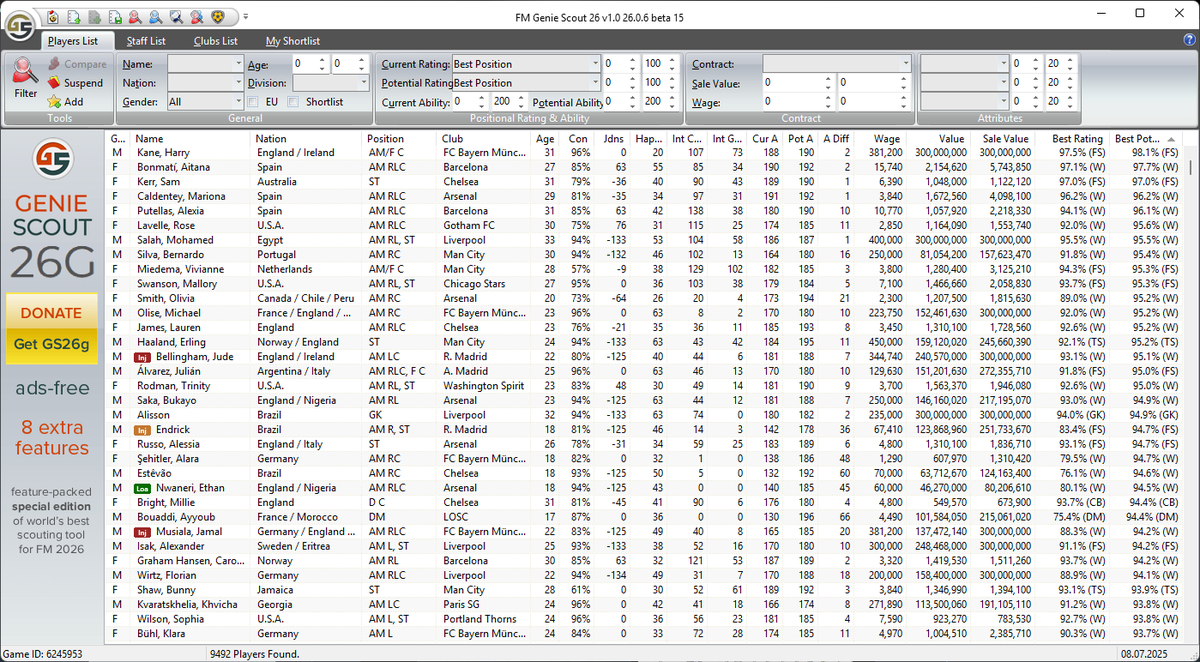Click the red person magnifier quick-access icon
This screenshot has height=662, width=1200.
(x=135, y=17)
